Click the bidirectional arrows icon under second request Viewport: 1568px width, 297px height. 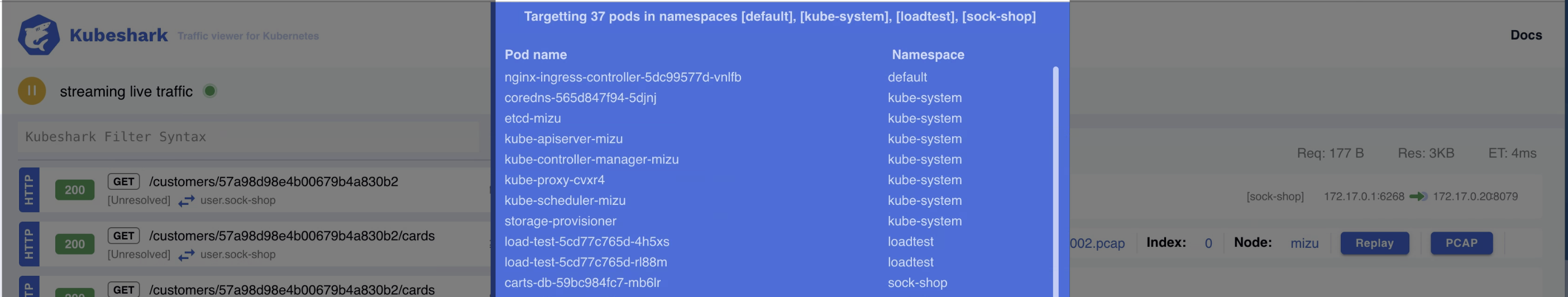pyautogui.click(x=187, y=255)
